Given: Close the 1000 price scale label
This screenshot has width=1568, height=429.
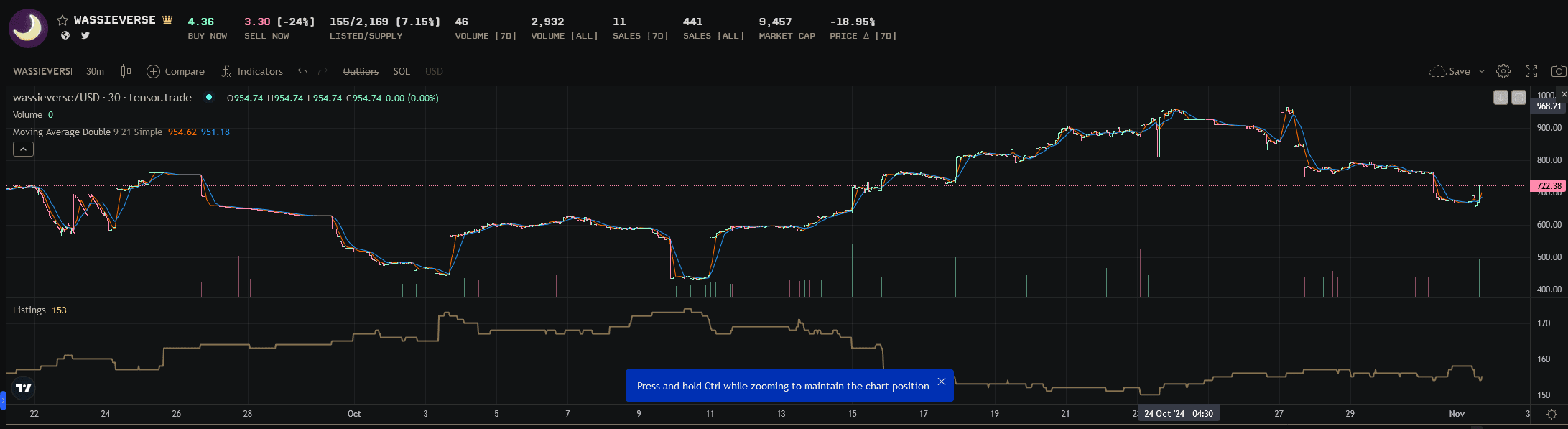Looking at the screenshot, I should (1564, 95).
